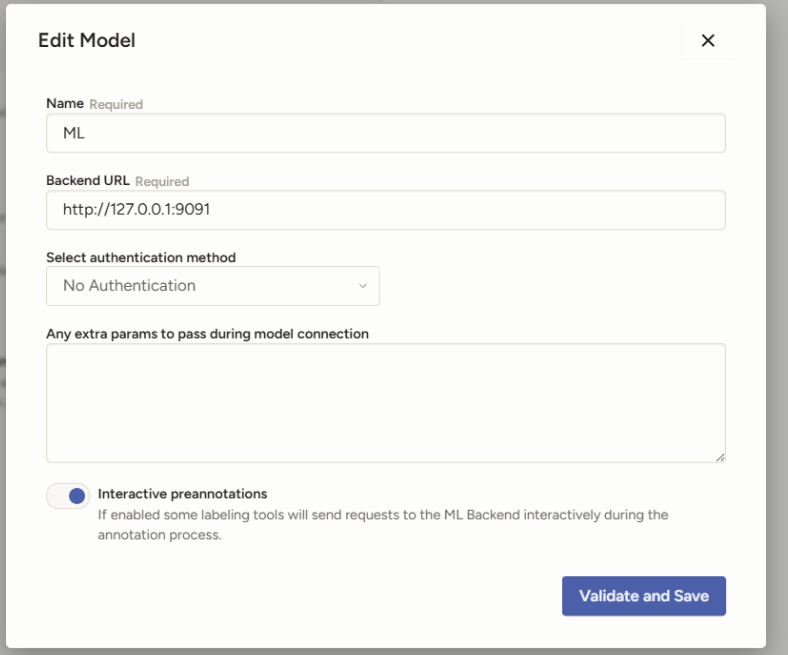The image size is (788, 655).
Task: Click the extra params label text
Action: pyautogui.click(x=208, y=334)
